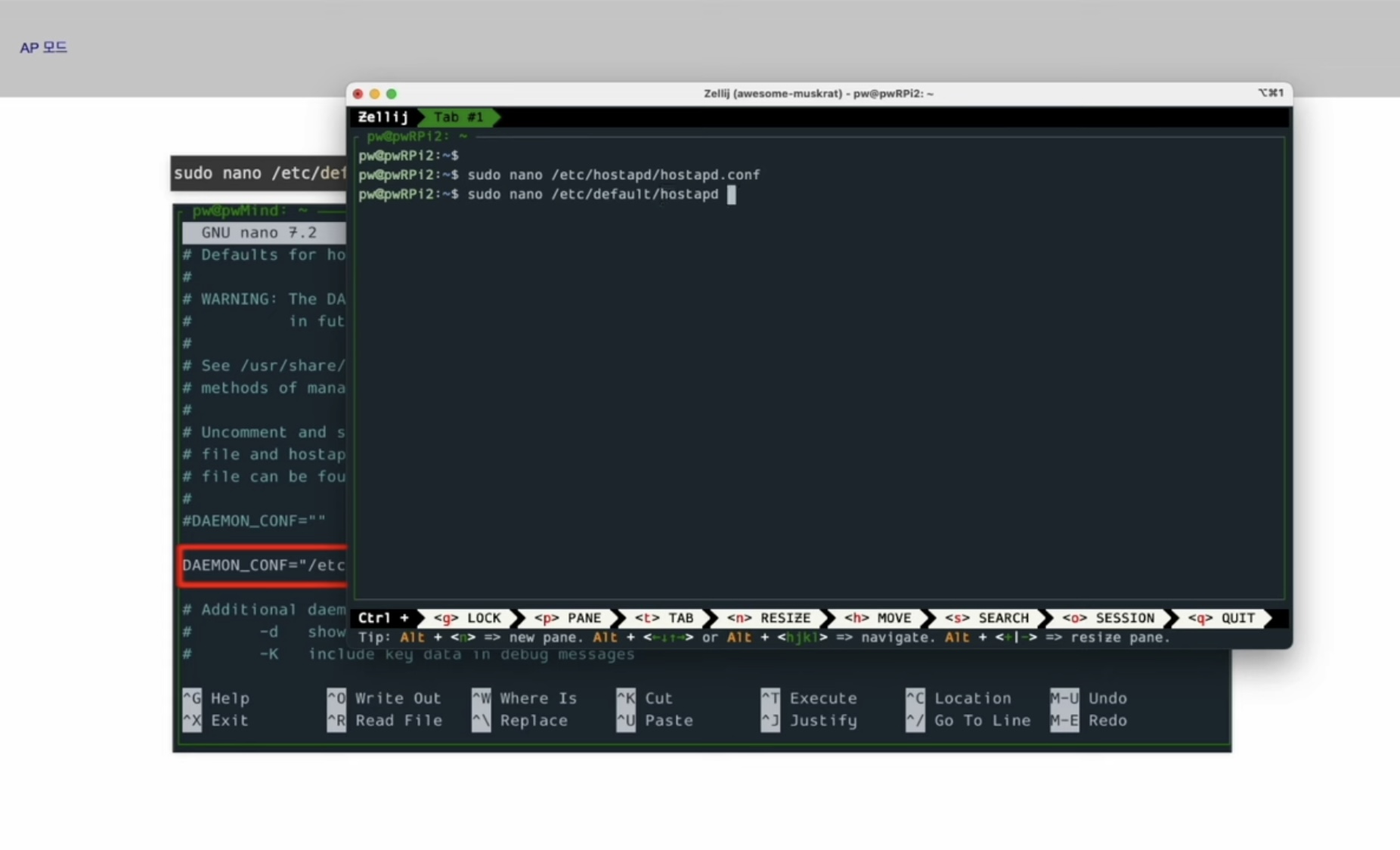This screenshot has height=850, width=1400.
Task: Click ^X Exit in nano footer
Action: point(216,721)
